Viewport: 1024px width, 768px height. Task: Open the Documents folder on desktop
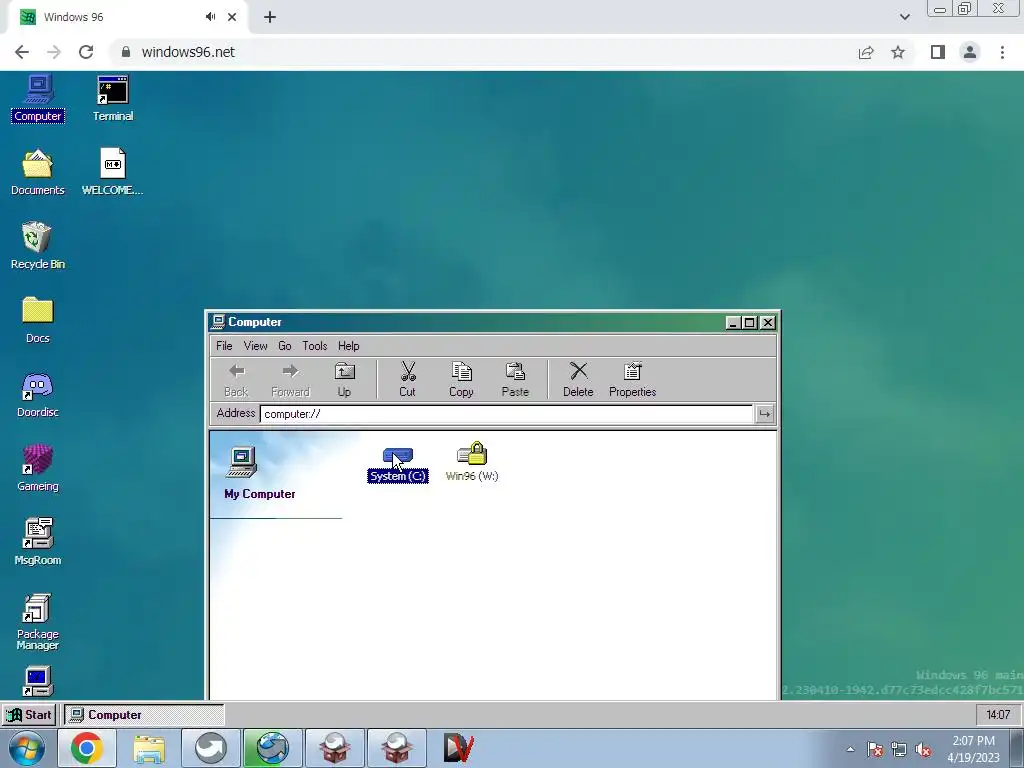(x=38, y=172)
